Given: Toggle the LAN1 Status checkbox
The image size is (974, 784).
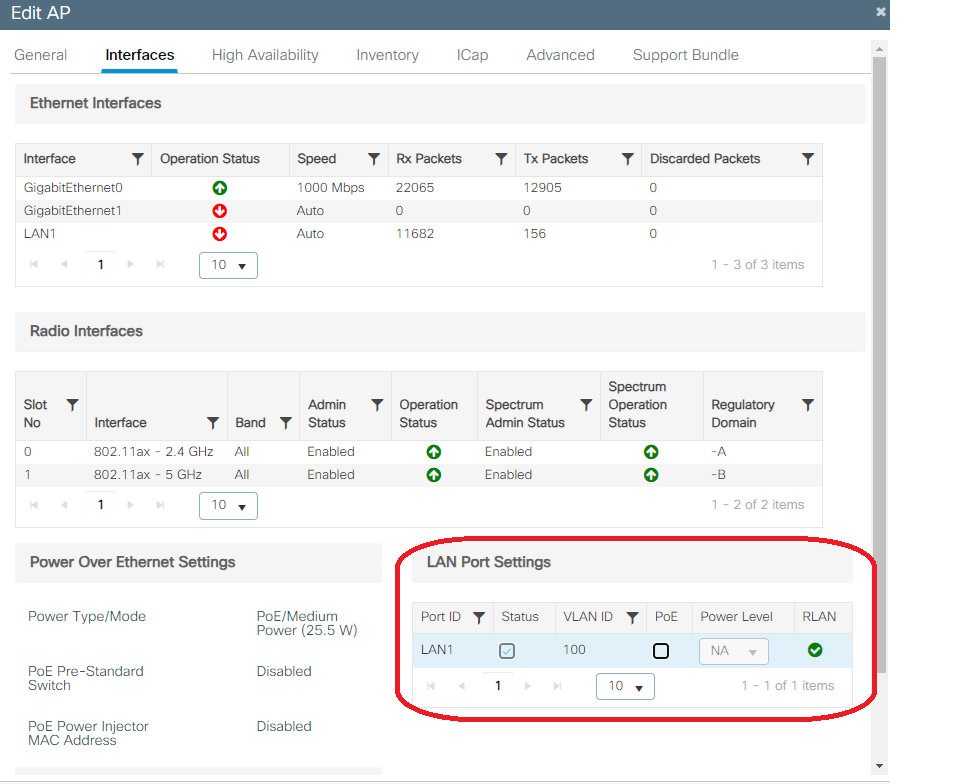Looking at the screenshot, I should click(x=507, y=651).
